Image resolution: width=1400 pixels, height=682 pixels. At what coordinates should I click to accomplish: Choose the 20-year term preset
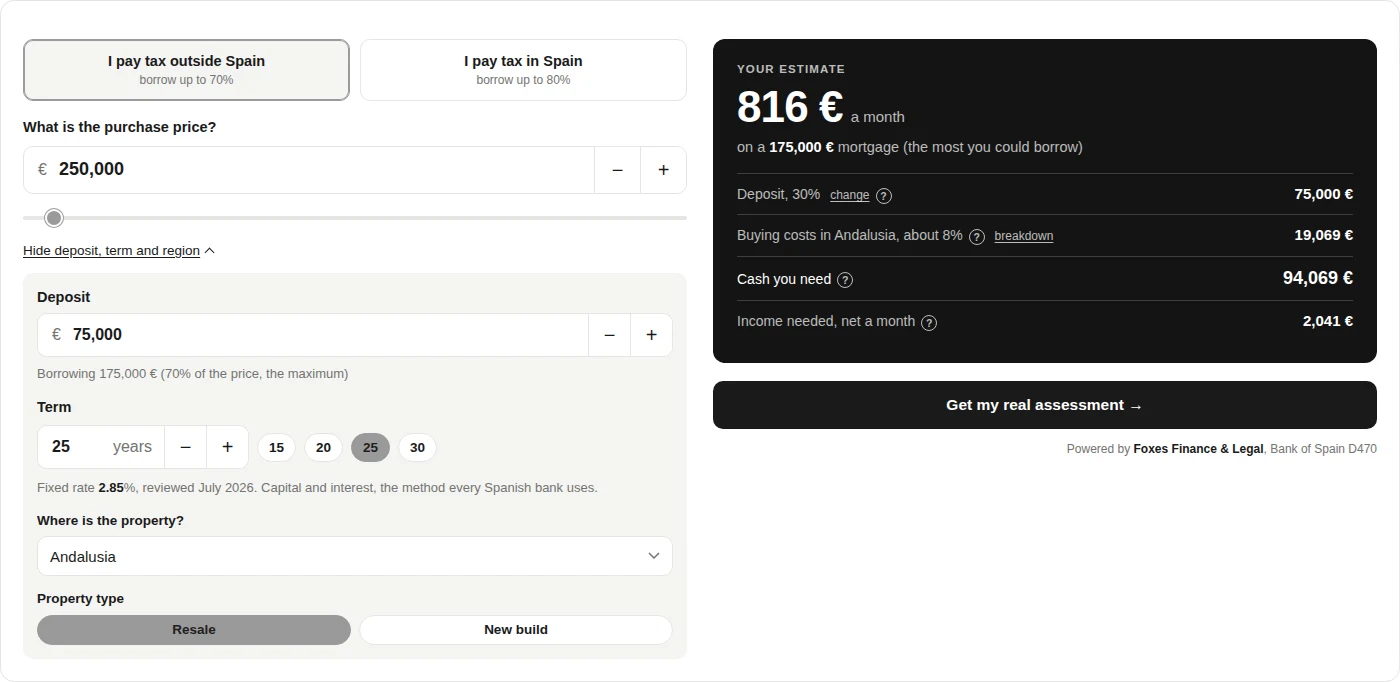pos(323,447)
